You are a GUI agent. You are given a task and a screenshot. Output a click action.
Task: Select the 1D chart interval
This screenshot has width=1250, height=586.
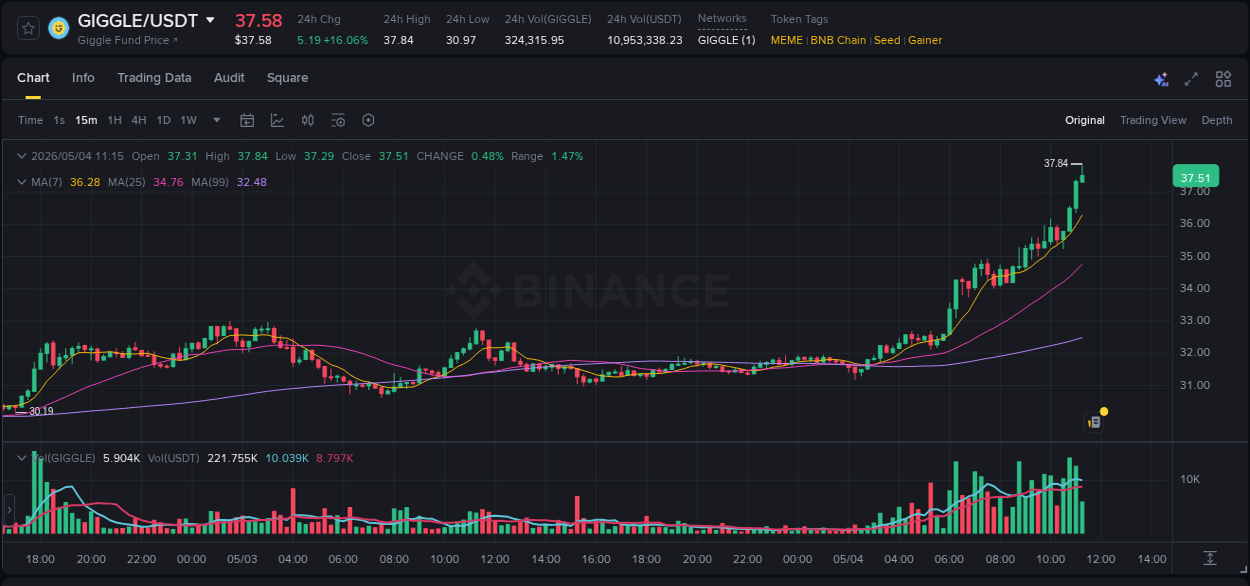coord(163,120)
